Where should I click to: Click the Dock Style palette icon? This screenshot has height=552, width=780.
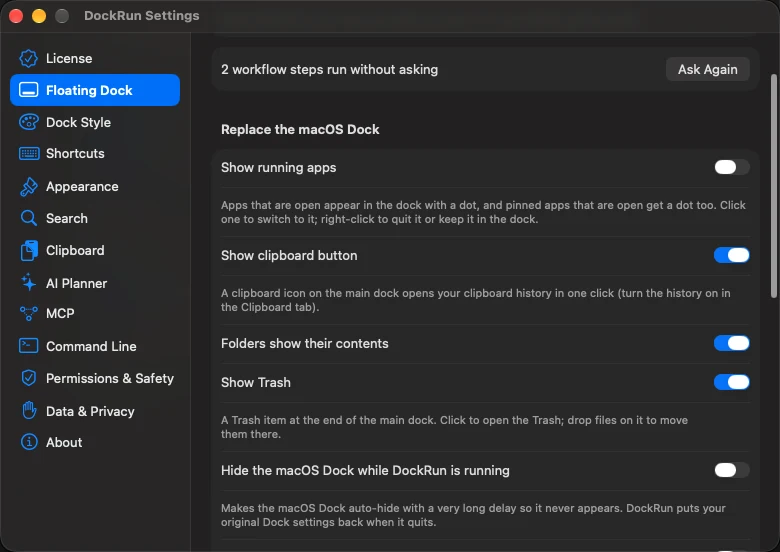pos(28,122)
